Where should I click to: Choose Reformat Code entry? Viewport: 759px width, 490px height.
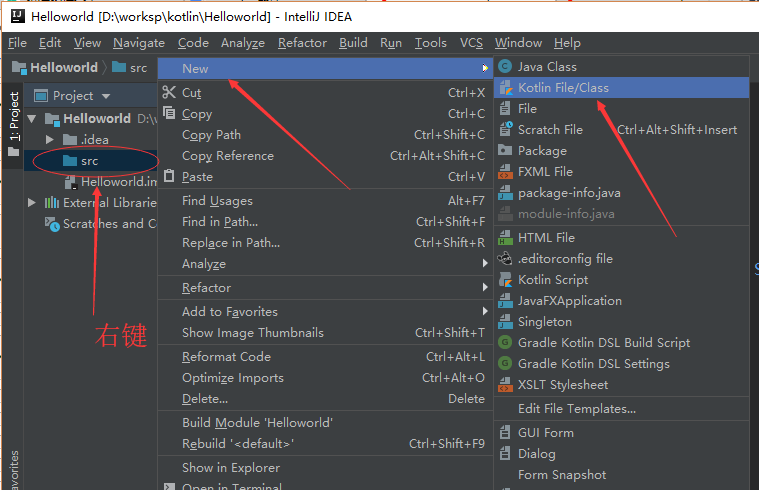pos(325,357)
